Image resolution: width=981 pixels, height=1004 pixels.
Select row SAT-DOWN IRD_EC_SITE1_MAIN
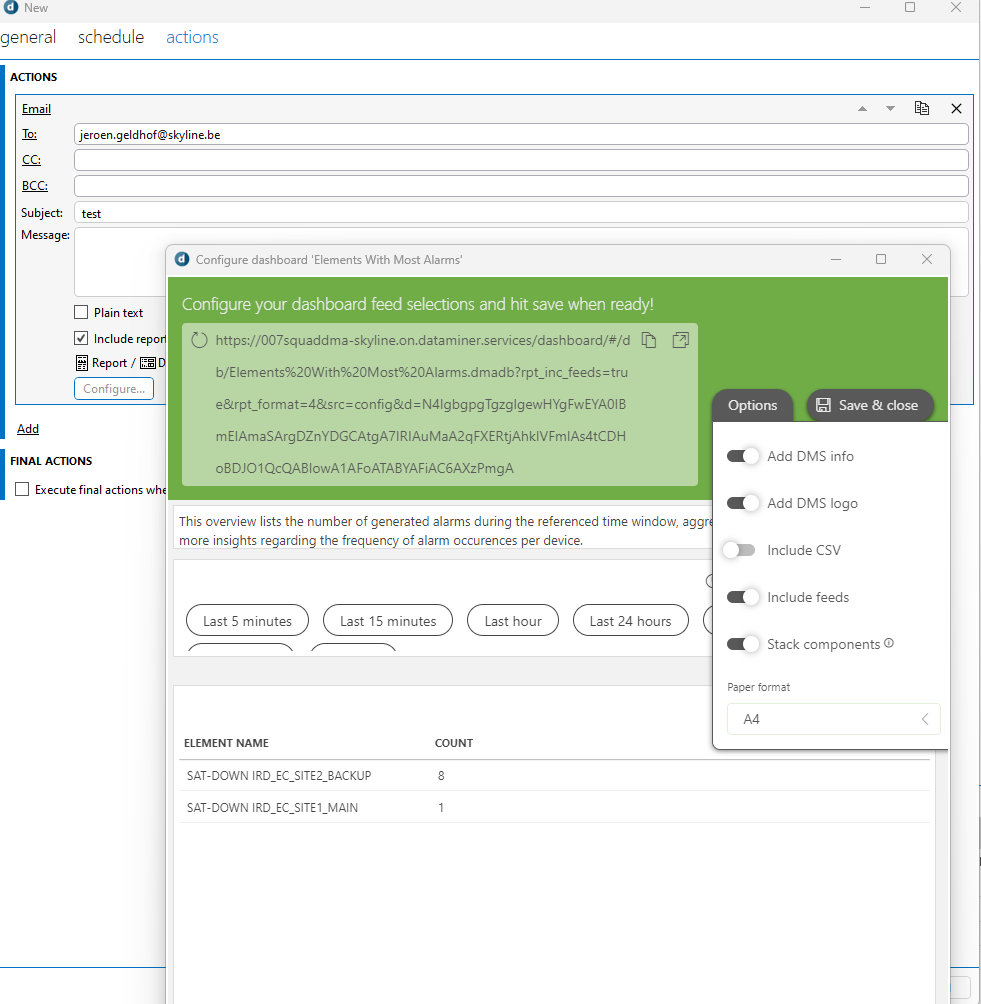pos(555,807)
